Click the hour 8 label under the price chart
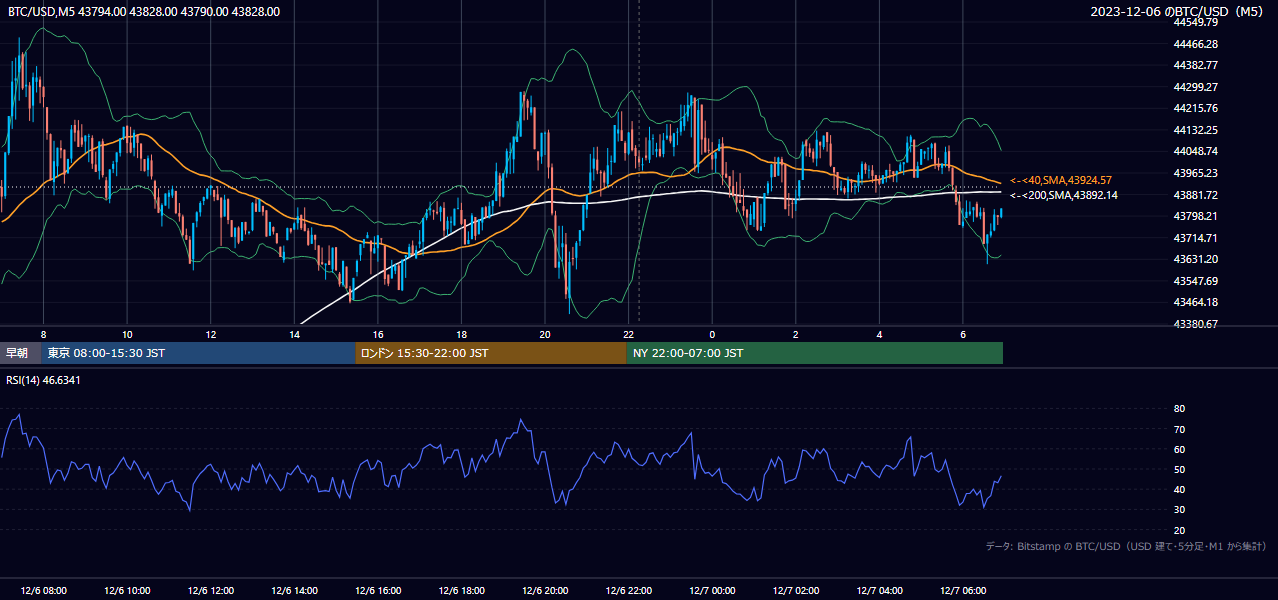Viewport: 1278px width, 600px height. [43, 334]
